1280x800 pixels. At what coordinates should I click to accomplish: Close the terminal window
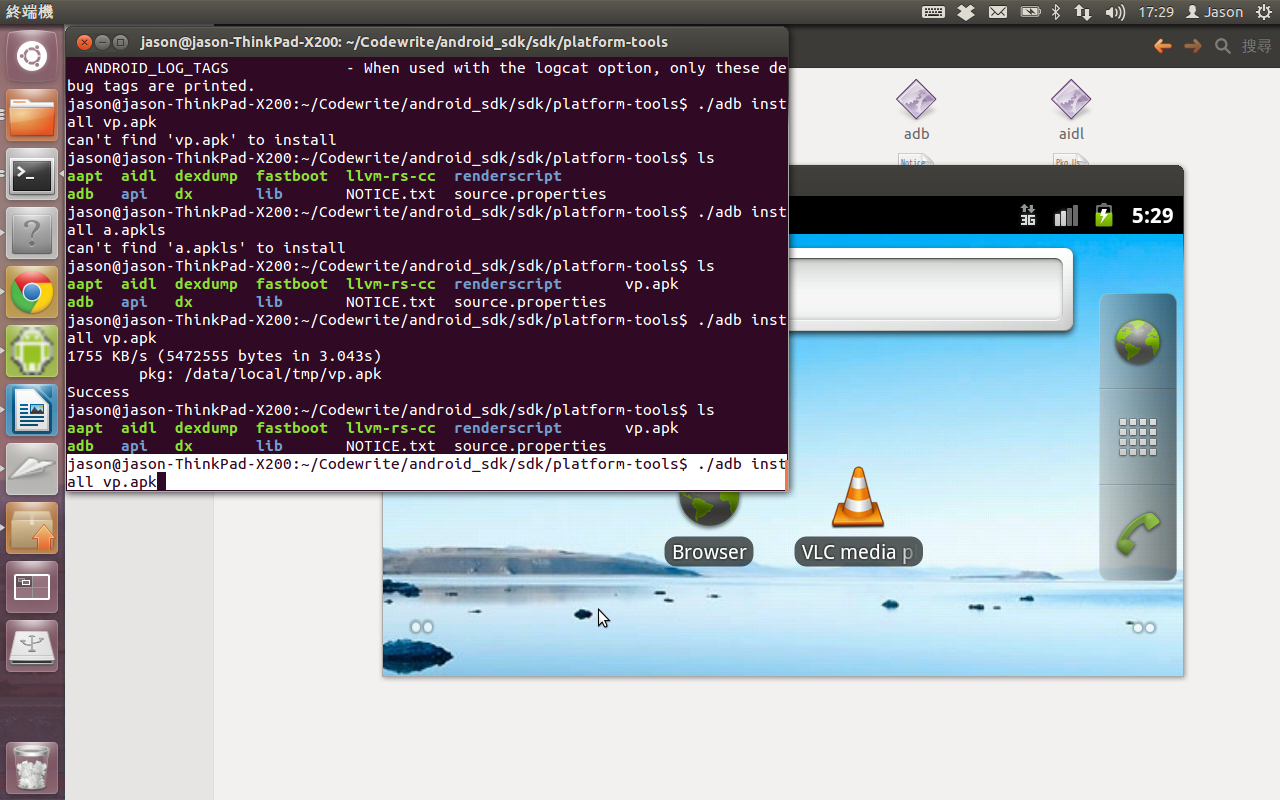(x=84, y=42)
